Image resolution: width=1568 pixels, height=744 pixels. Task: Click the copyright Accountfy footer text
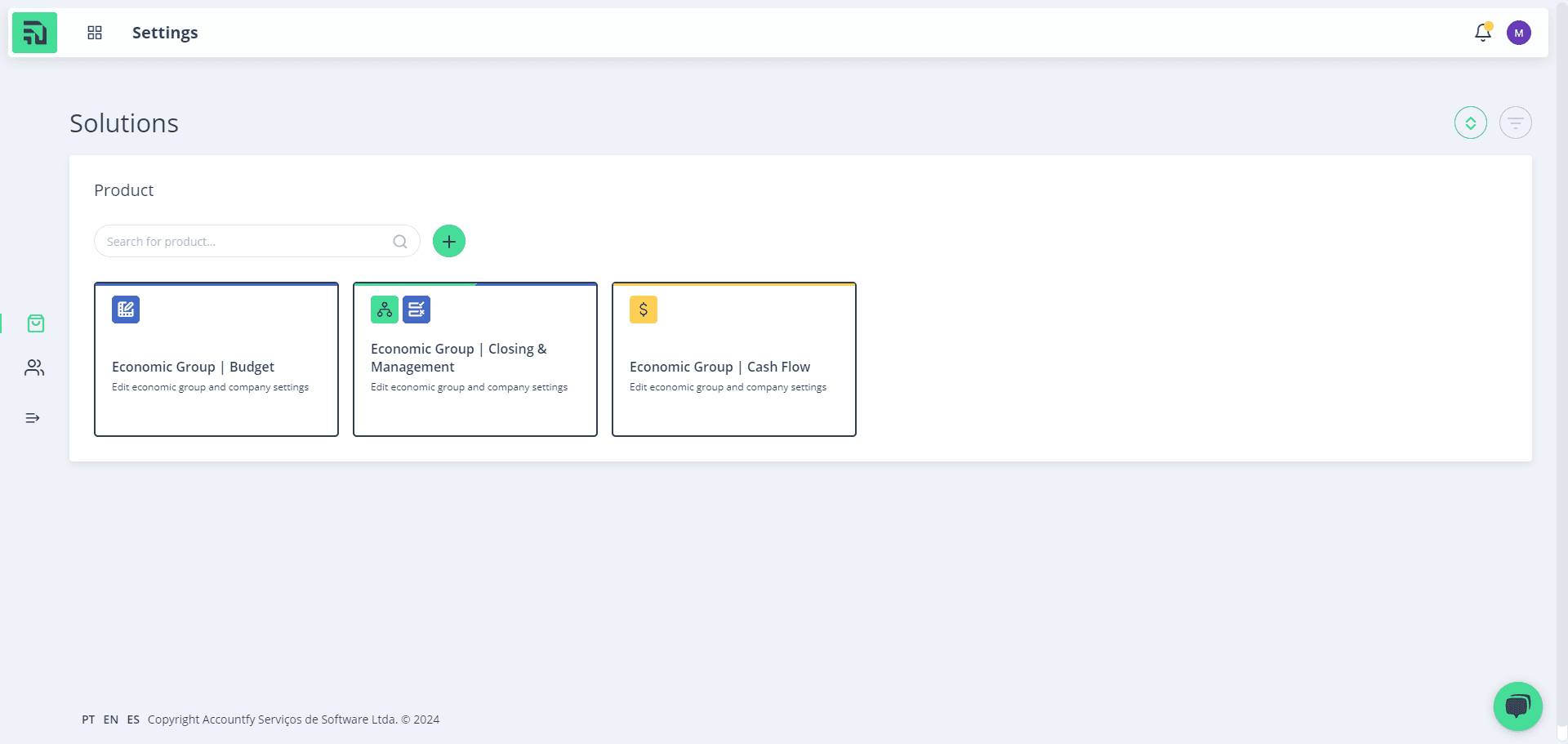pyautogui.click(x=293, y=719)
